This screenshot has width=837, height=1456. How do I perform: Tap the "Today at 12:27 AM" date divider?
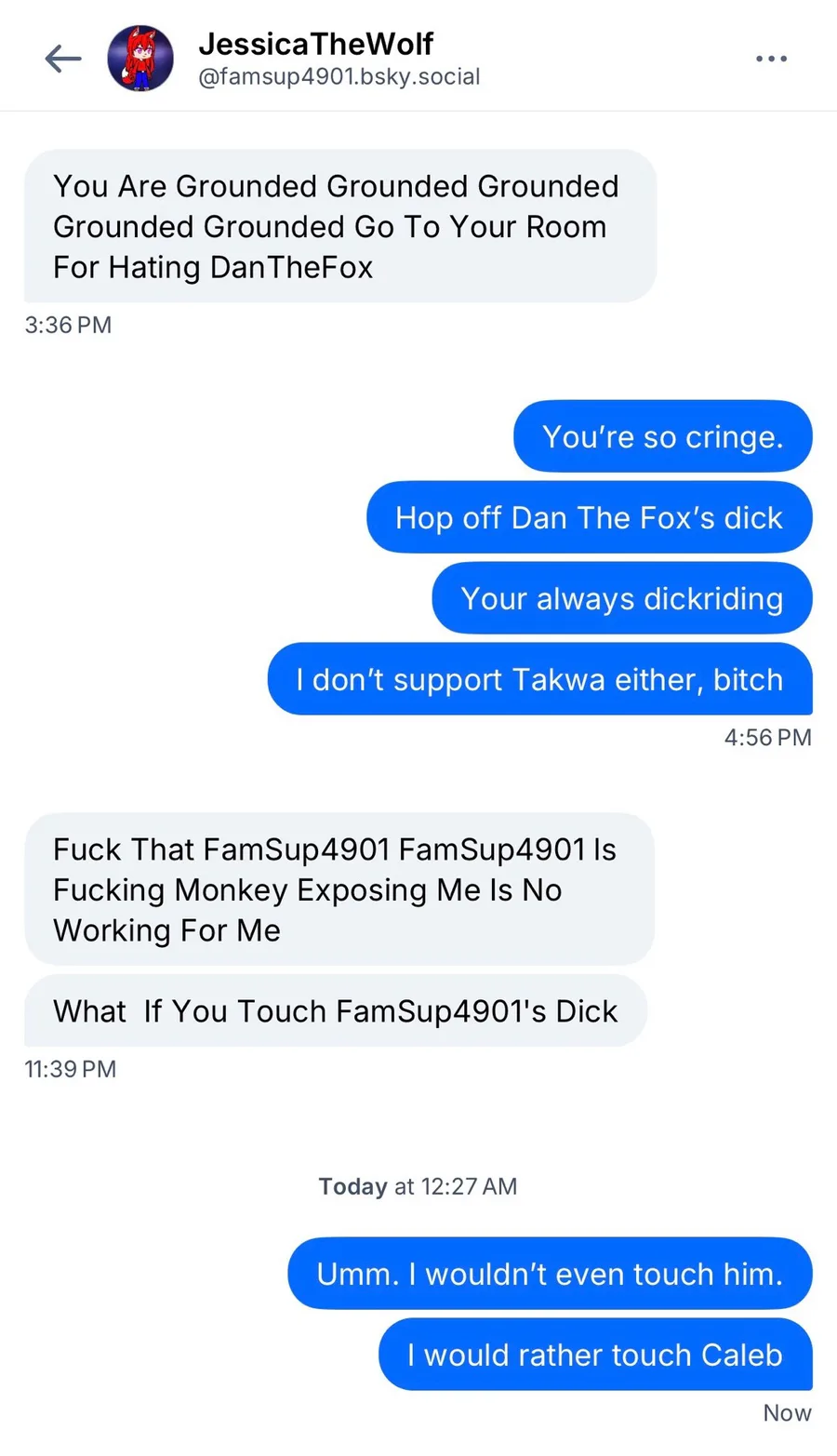(418, 1186)
